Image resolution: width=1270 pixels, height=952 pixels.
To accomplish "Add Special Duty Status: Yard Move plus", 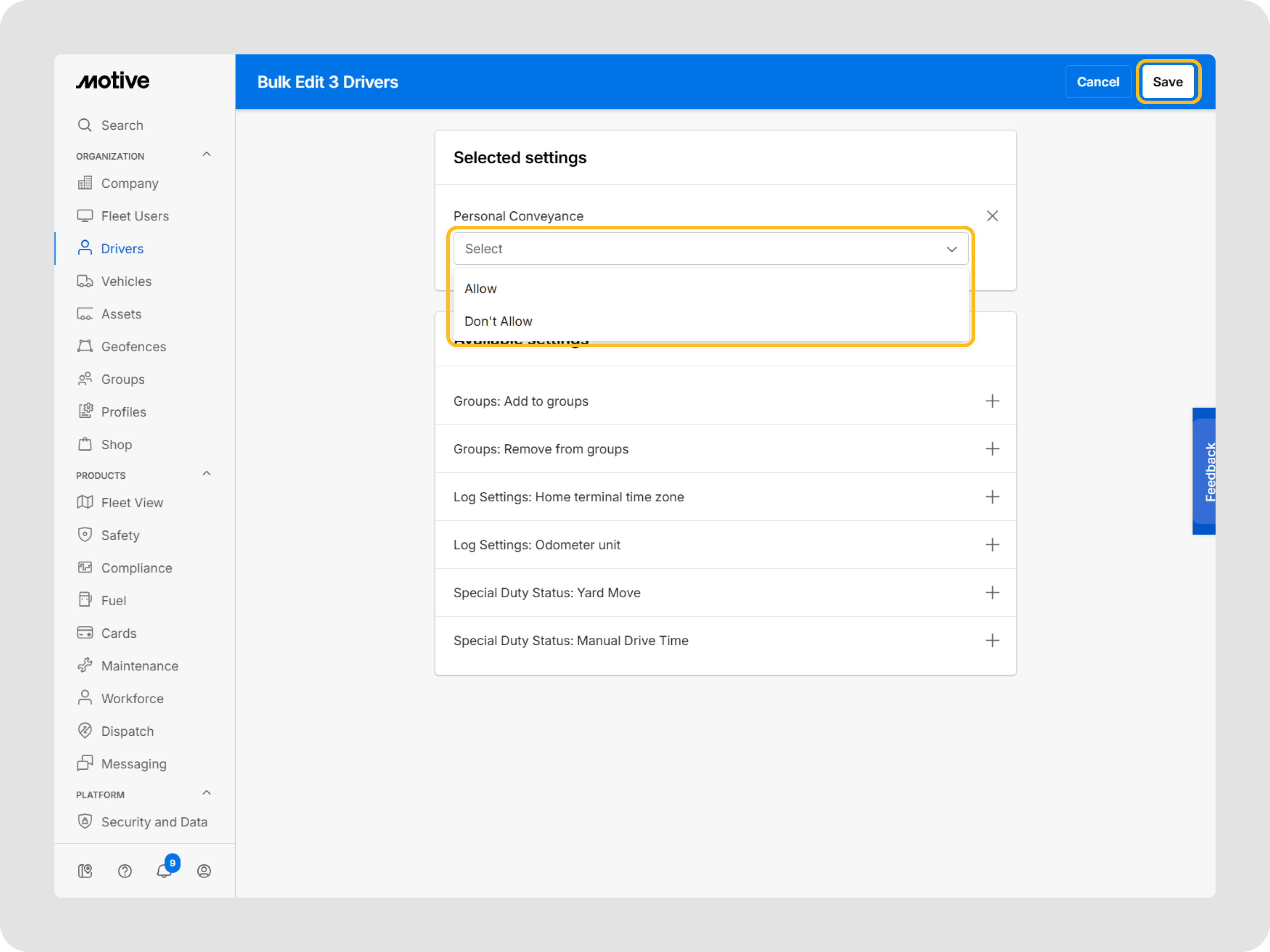I will click(992, 592).
